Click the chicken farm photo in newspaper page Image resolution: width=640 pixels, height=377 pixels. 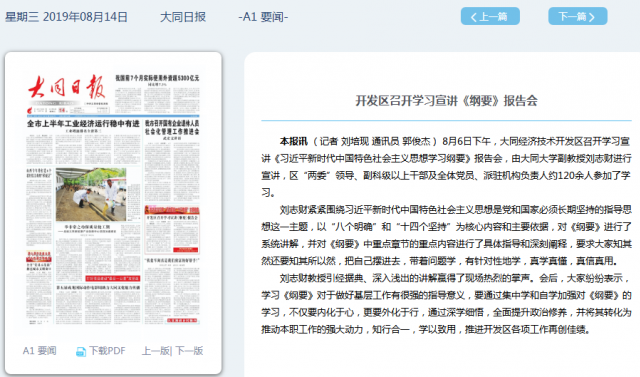click(91, 194)
